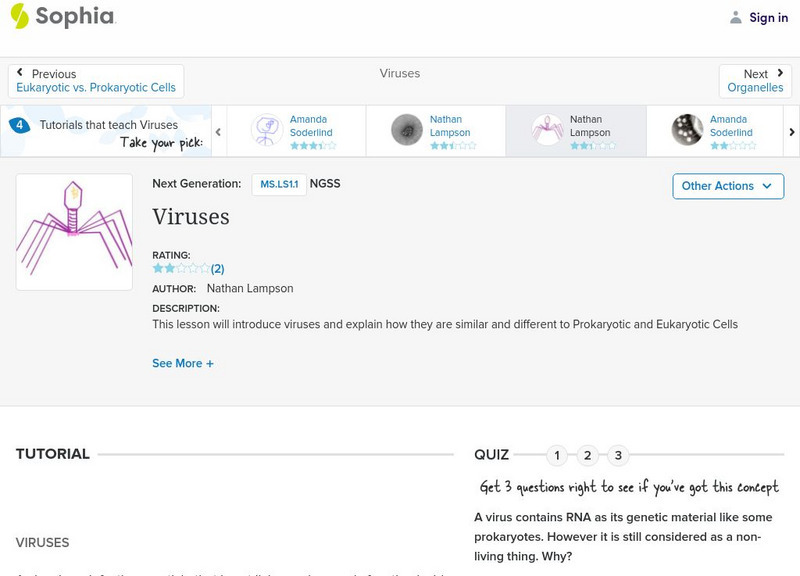The width and height of the screenshot is (800, 576).
Task: Select the highlighted Nathan Lampson tutorial
Action: [x=574, y=130]
